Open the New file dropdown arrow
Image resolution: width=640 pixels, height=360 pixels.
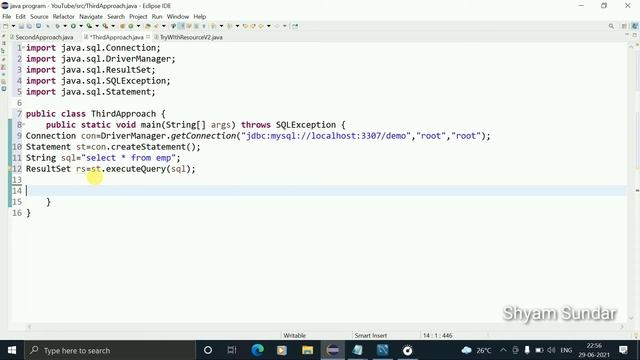(13, 26)
